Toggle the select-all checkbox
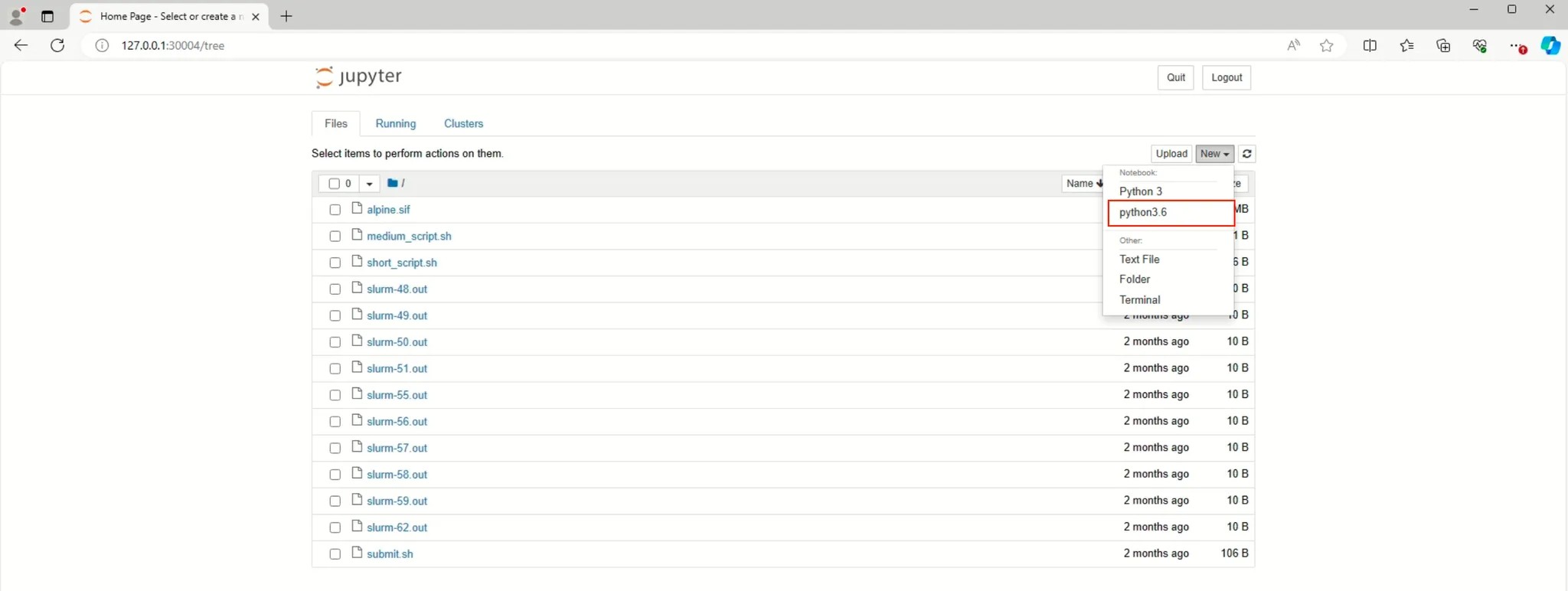 (x=334, y=184)
